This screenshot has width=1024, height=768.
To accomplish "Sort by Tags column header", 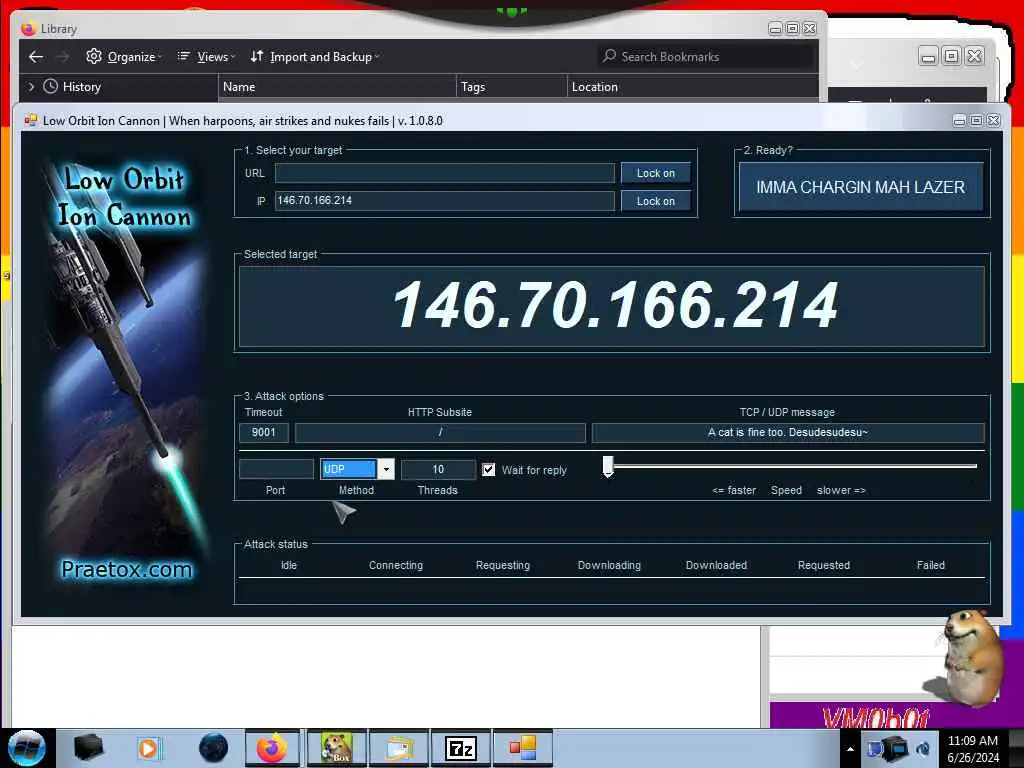I will click(511, 87).
